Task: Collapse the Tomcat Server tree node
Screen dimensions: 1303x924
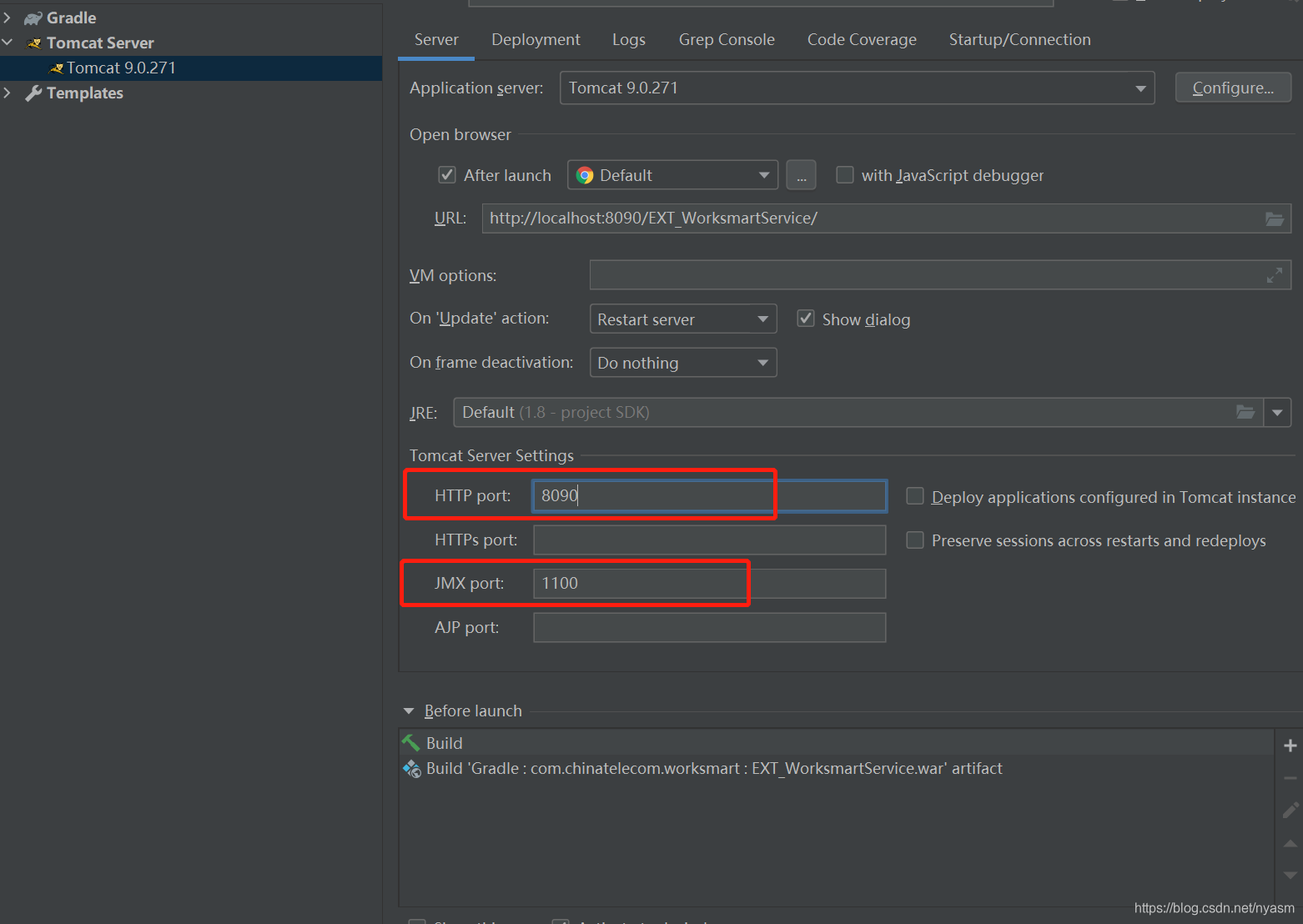Action: [x=8, y=43]
